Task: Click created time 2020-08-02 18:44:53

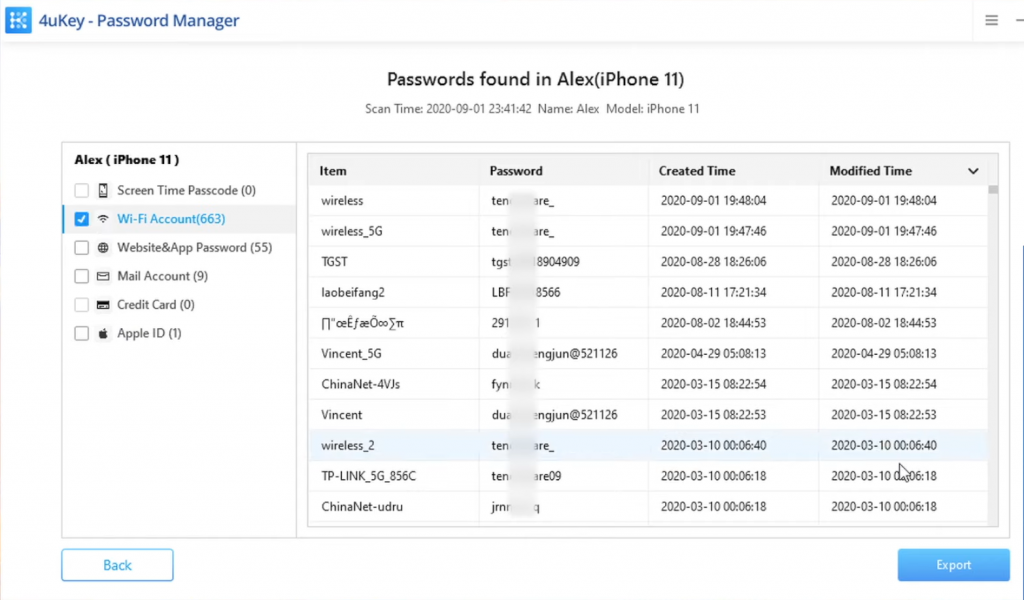Action: (713, 323)
